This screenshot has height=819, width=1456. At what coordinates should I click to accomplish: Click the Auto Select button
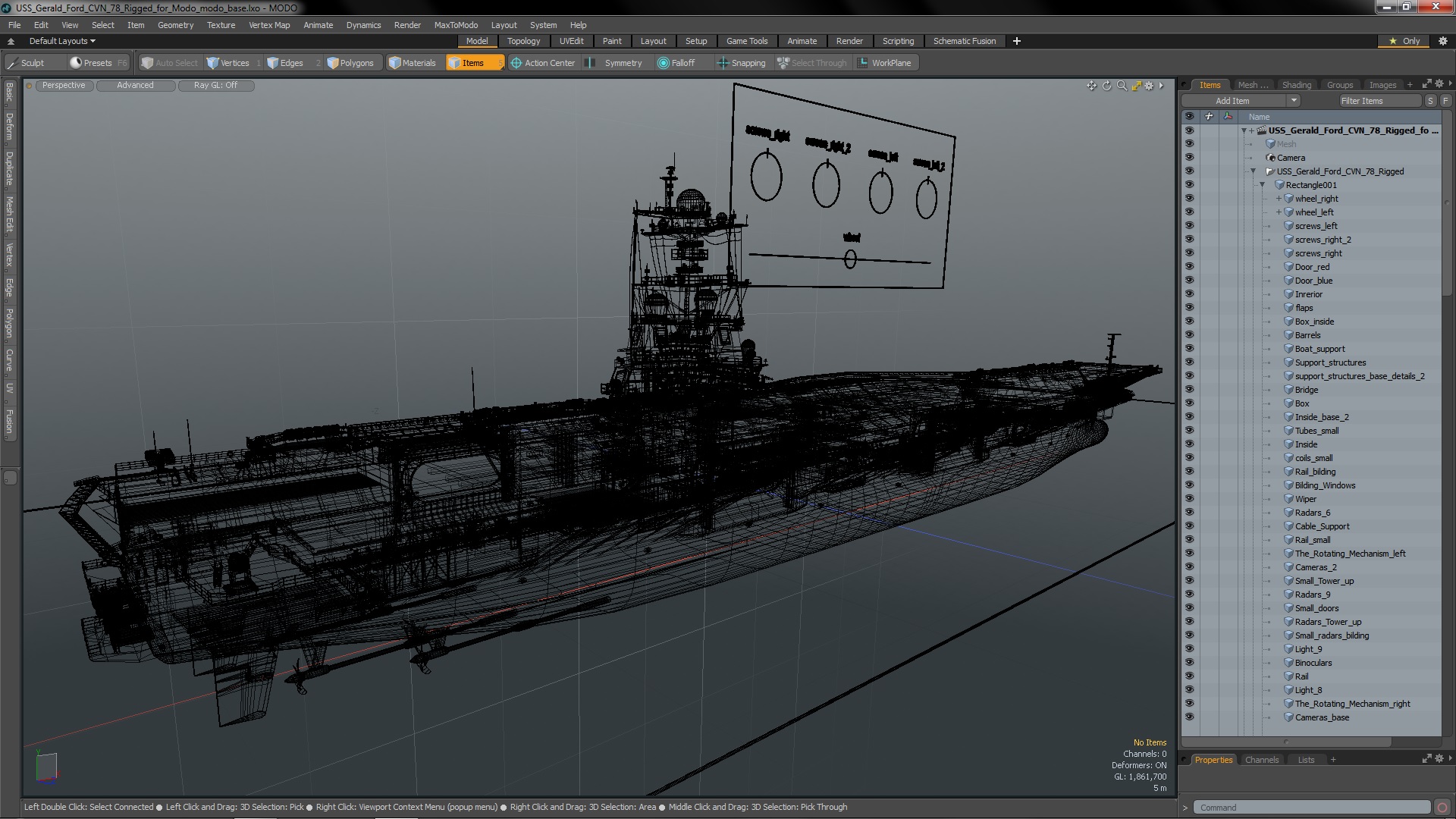170,63
